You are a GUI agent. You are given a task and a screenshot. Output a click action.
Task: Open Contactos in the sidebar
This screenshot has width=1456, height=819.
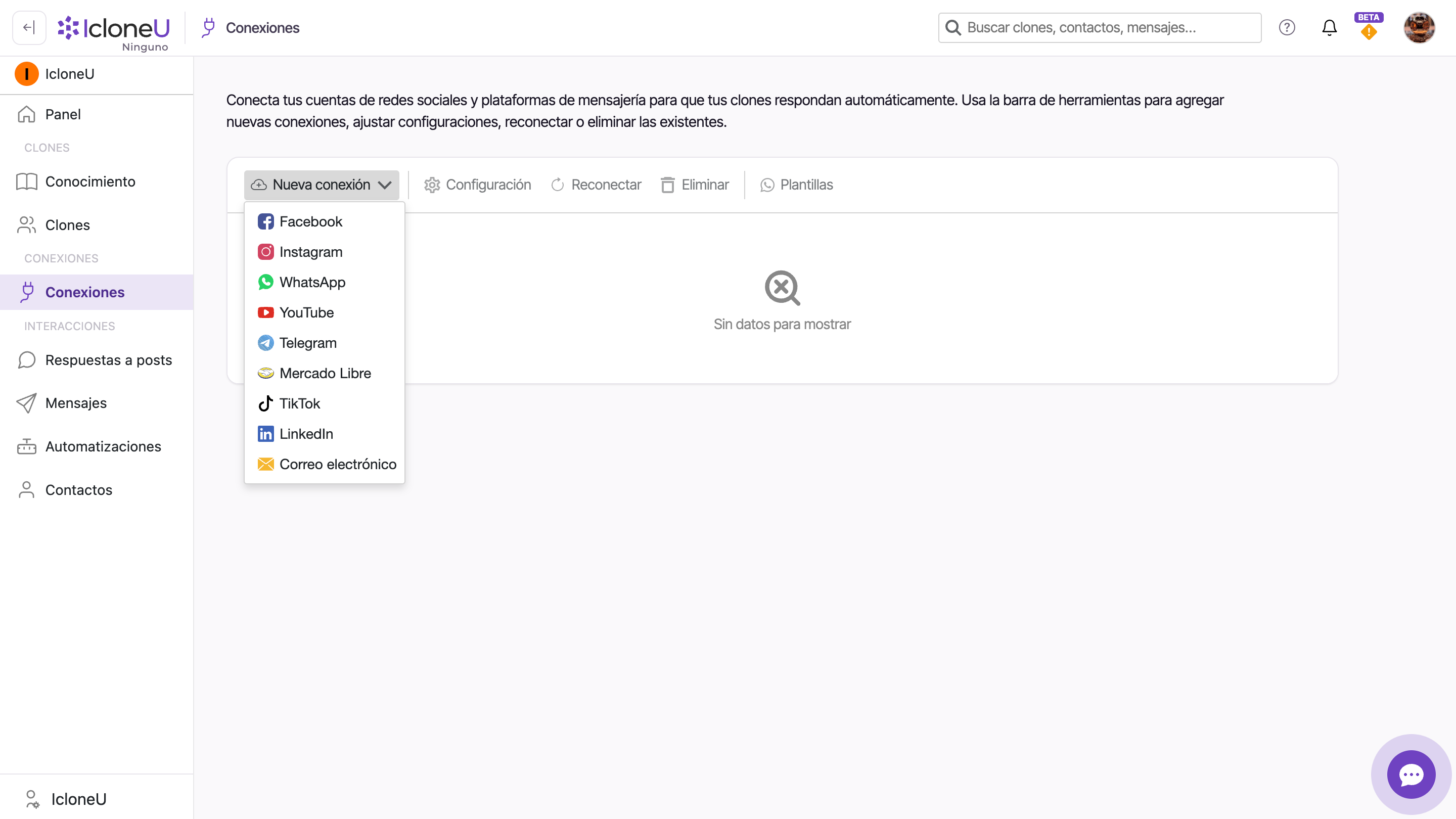(97, 490)
